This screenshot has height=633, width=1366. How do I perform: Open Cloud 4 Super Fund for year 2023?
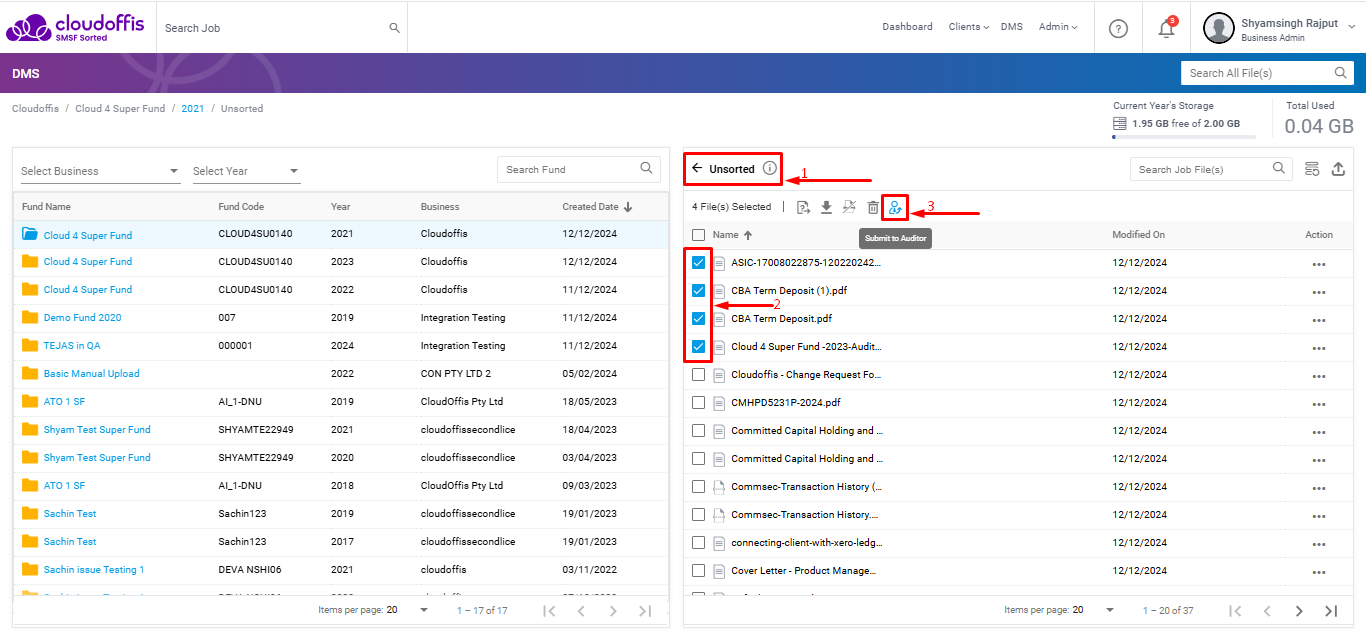click(x=88, y=262)
